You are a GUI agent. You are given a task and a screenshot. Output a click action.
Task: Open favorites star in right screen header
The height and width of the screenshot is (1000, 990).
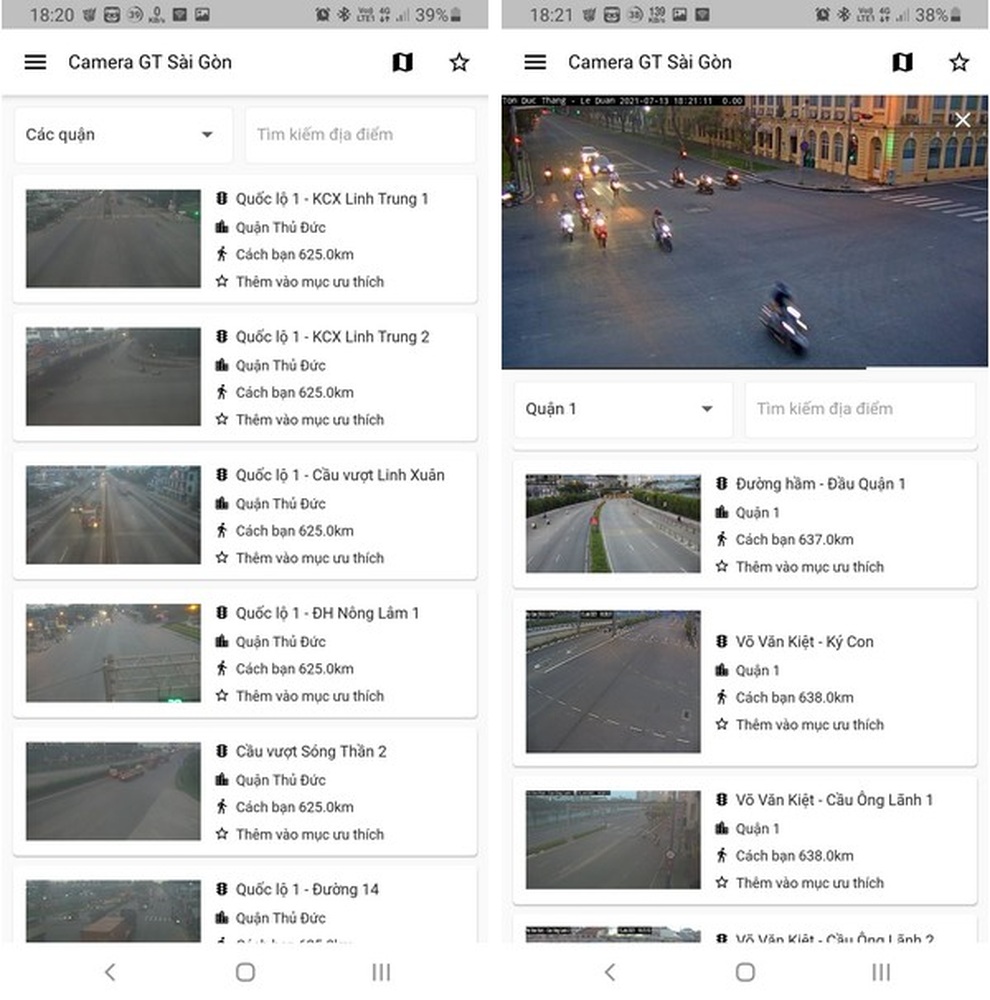tap(959, 62)
